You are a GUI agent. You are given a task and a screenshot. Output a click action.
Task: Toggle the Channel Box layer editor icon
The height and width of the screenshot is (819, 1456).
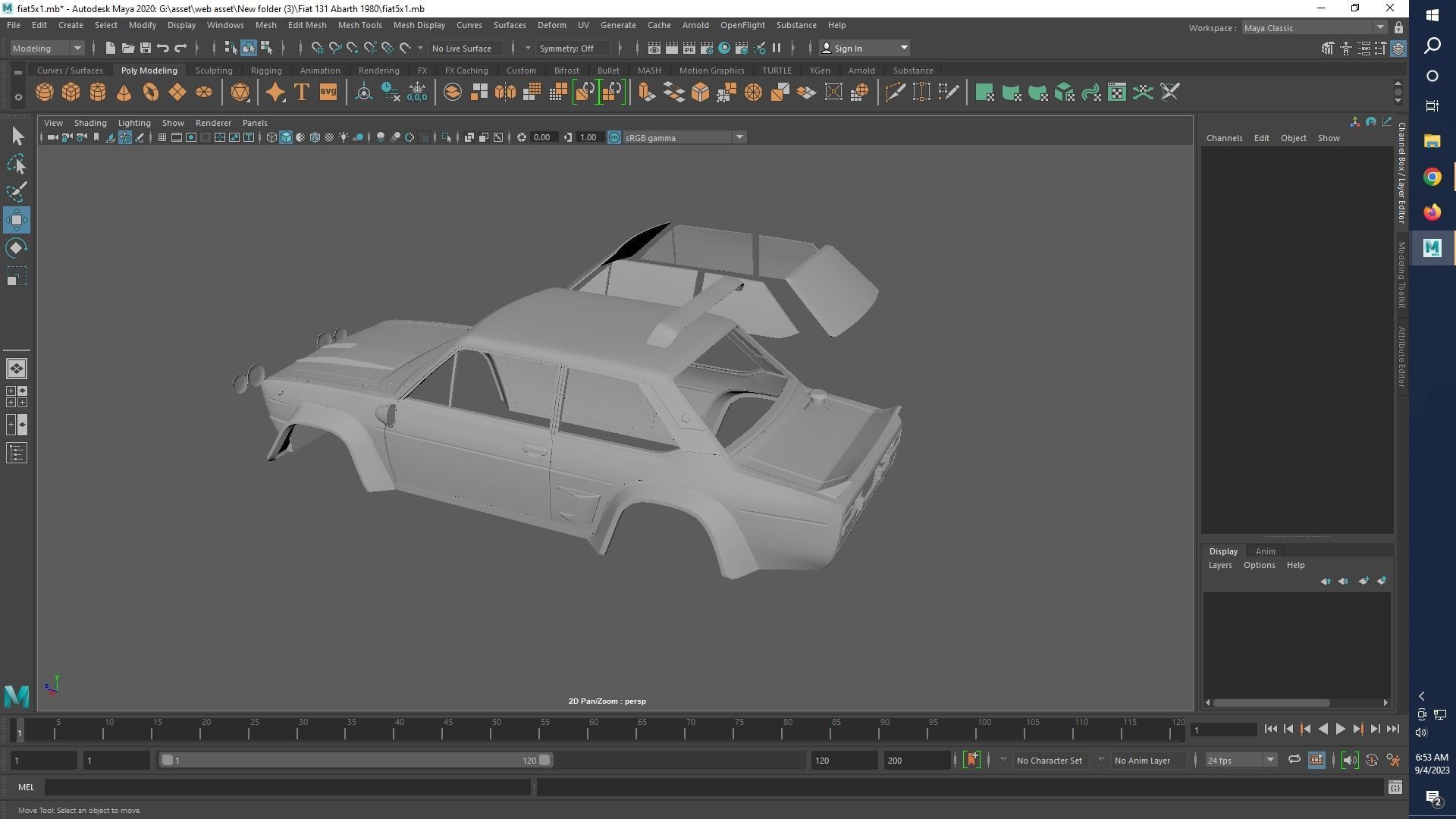(1398, 49)
